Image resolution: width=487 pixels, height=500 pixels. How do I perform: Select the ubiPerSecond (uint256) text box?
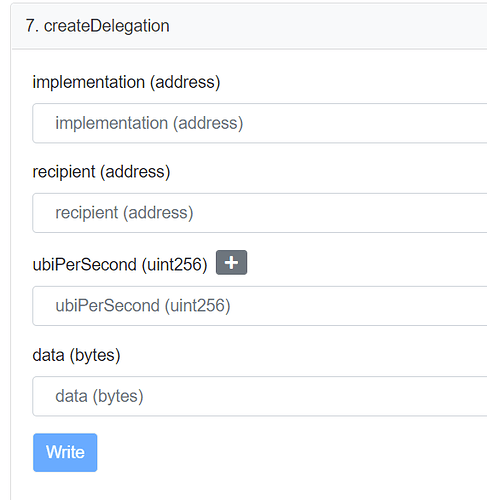point(260,306)
